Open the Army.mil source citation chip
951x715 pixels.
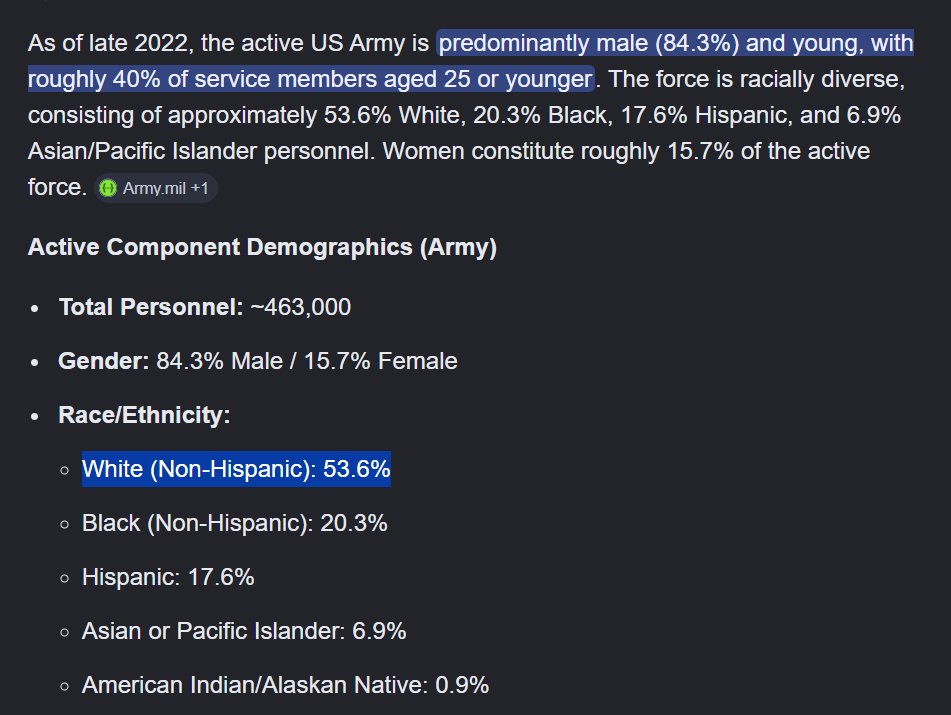pos(155,189)
